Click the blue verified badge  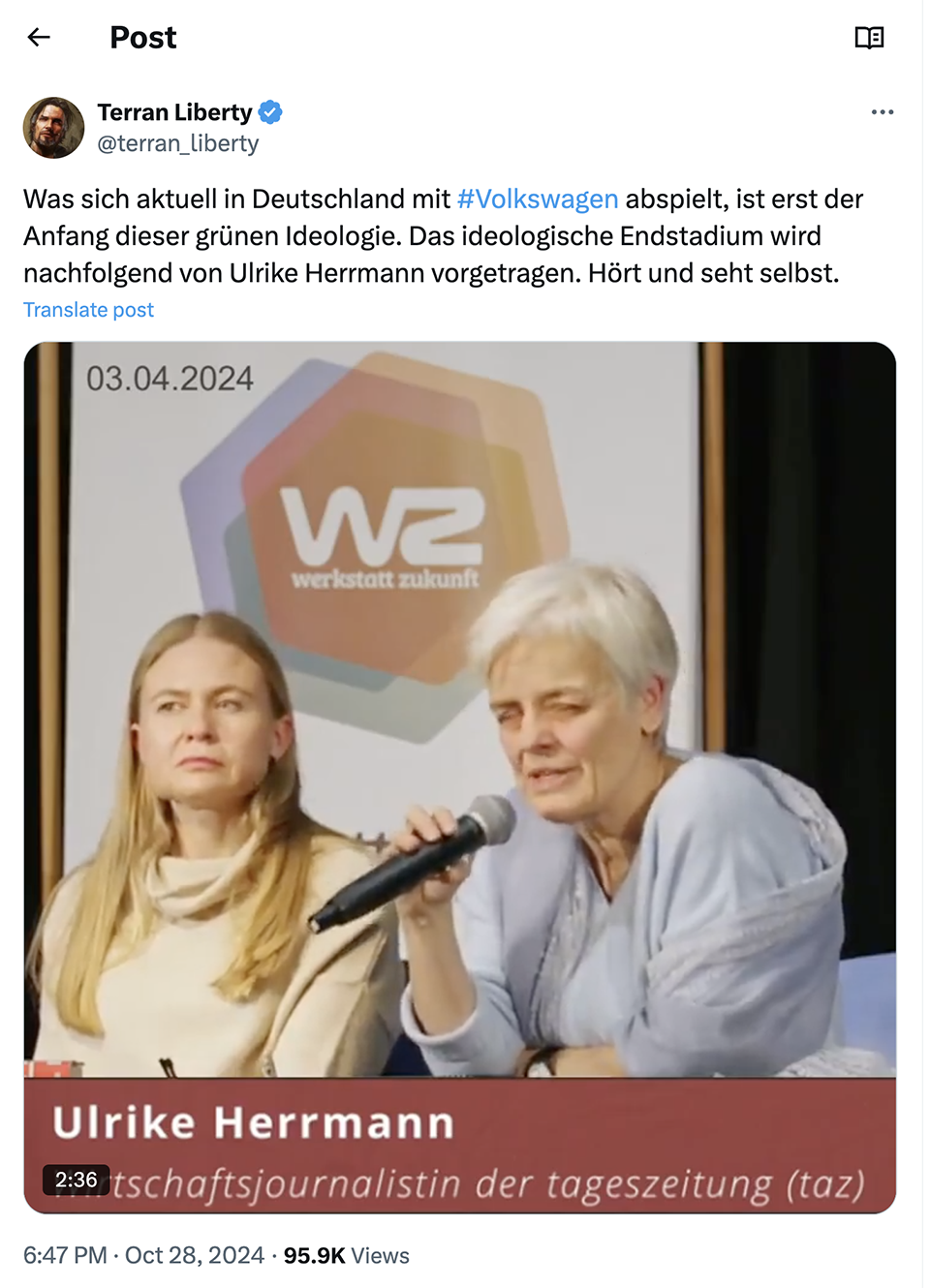click(x=270, y=112)
